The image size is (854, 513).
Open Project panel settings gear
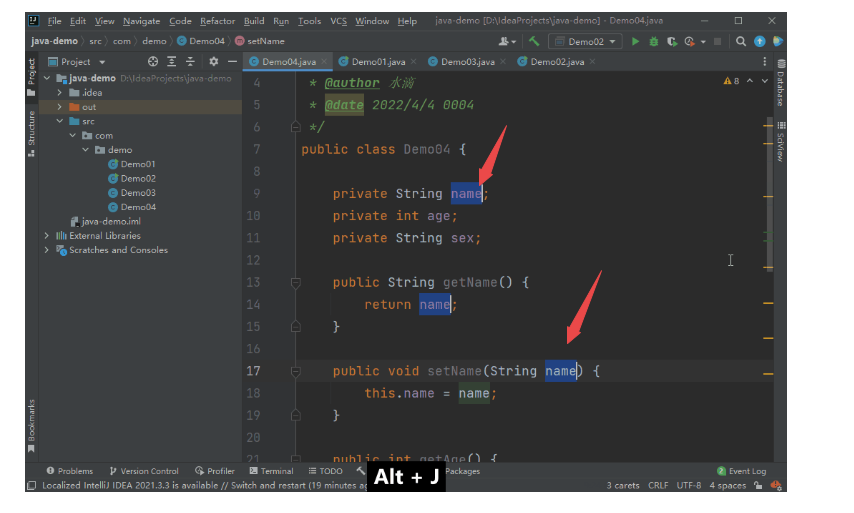point(214,62)
